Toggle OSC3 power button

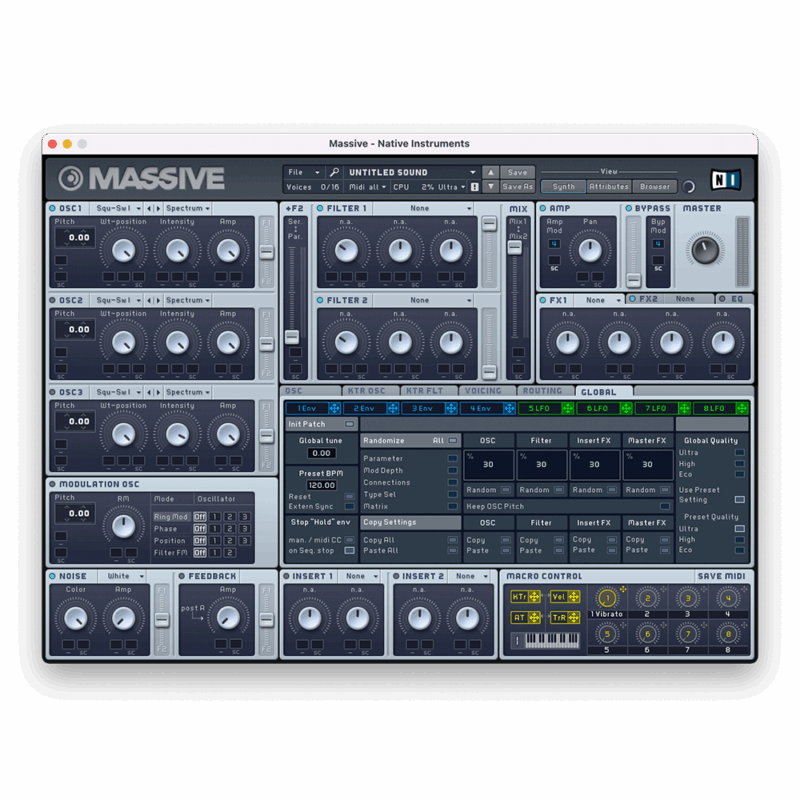pyautogui.click(x=53, y=392)
